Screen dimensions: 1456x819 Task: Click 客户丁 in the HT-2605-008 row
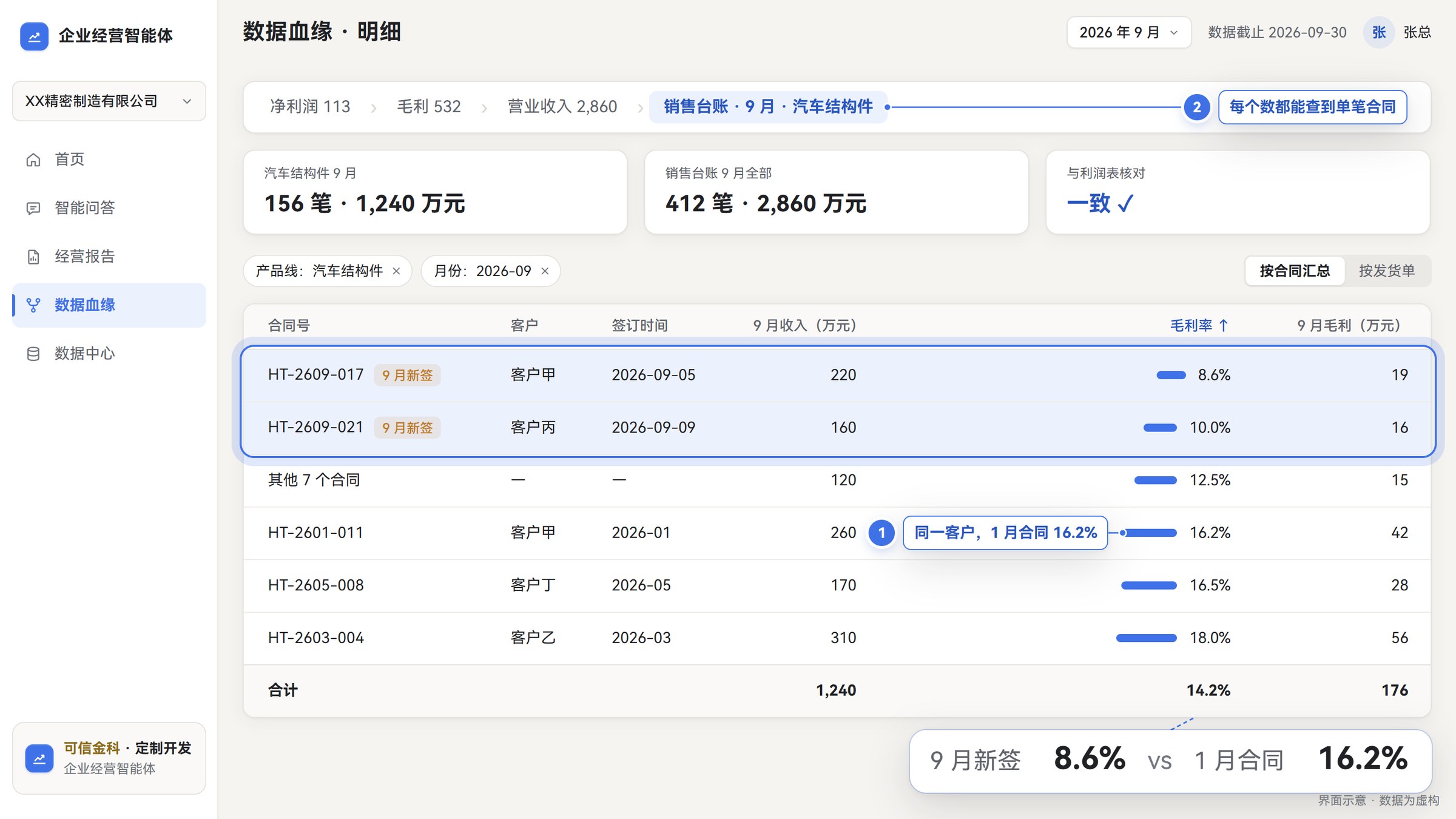point(533,585)
